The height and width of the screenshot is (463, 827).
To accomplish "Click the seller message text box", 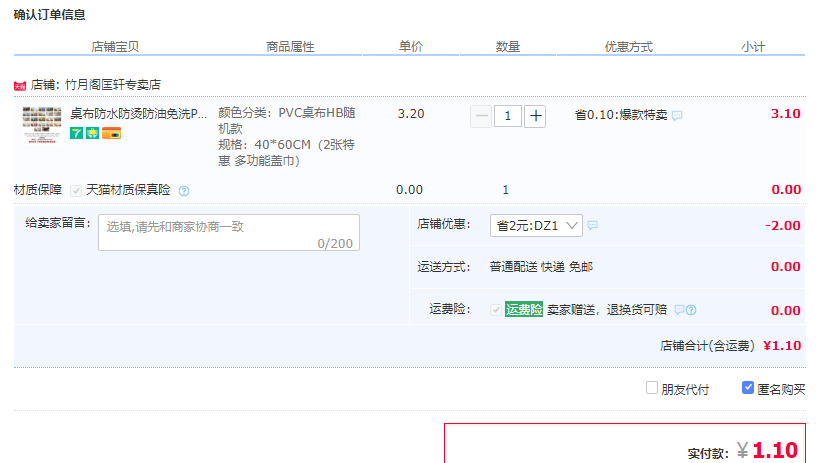I will pyautogui.click(x=229, y=233).
